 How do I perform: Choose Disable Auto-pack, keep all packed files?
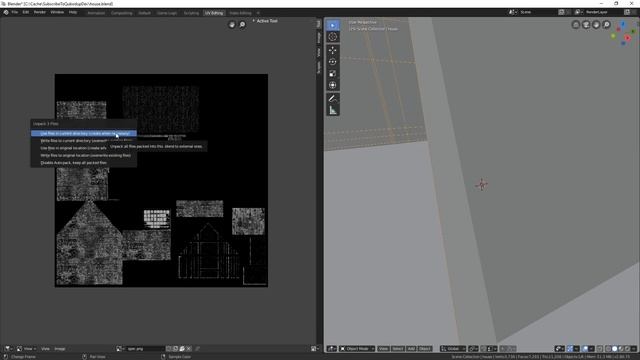coord(84,163)
